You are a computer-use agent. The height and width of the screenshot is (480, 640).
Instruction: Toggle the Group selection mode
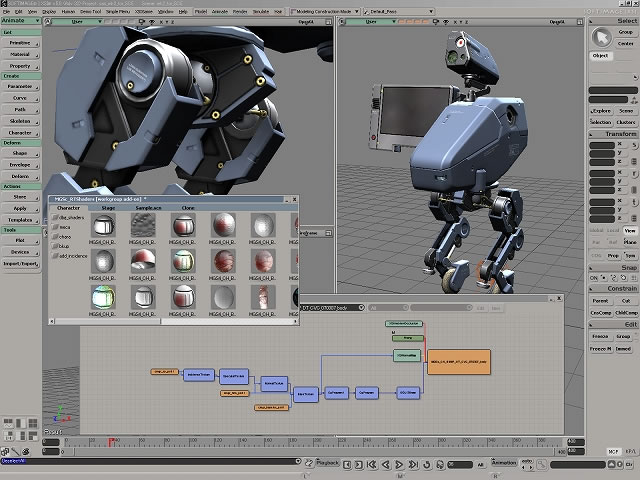(626, 33)
